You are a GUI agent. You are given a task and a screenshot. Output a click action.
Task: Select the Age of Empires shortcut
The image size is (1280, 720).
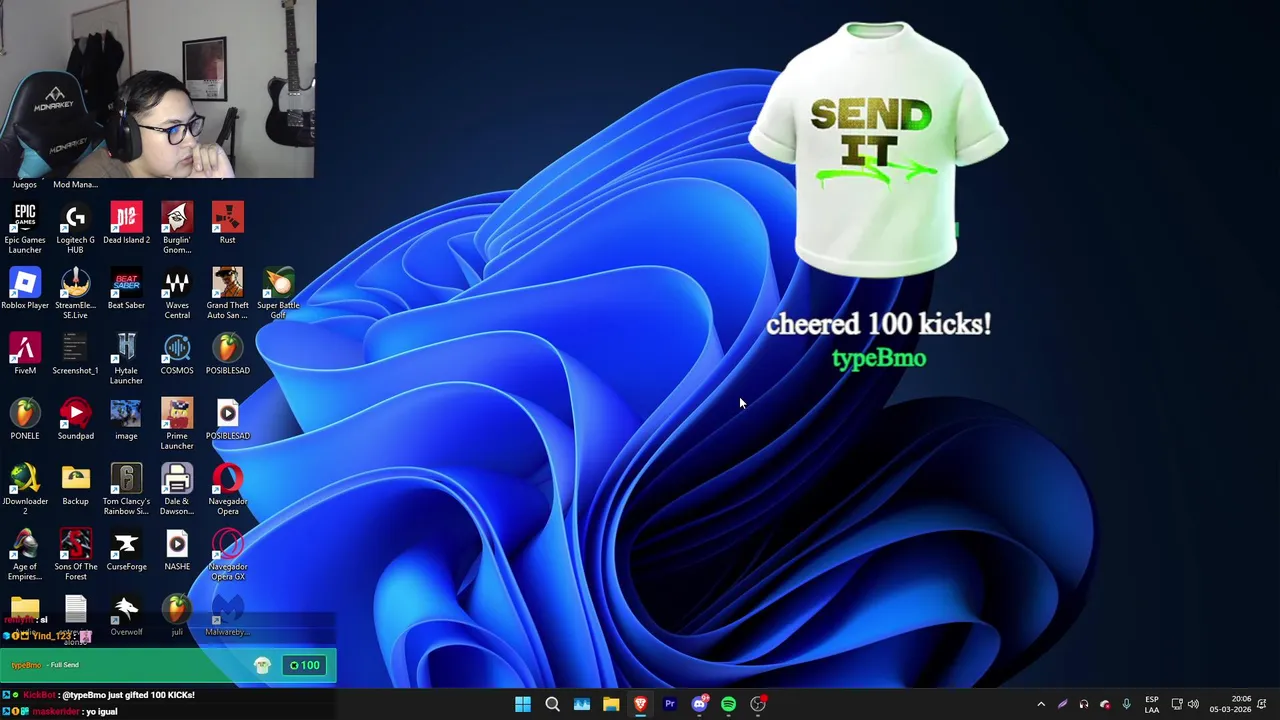pyautogui.click(x=25, y=554)
